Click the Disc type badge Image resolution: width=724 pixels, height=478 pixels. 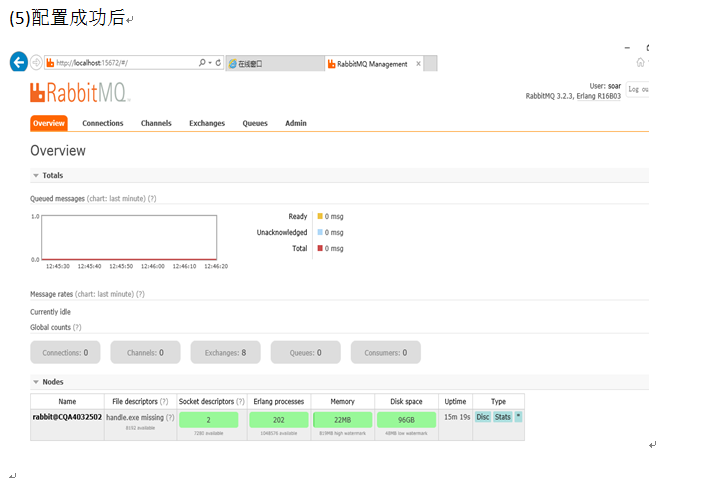coord(483,417)
